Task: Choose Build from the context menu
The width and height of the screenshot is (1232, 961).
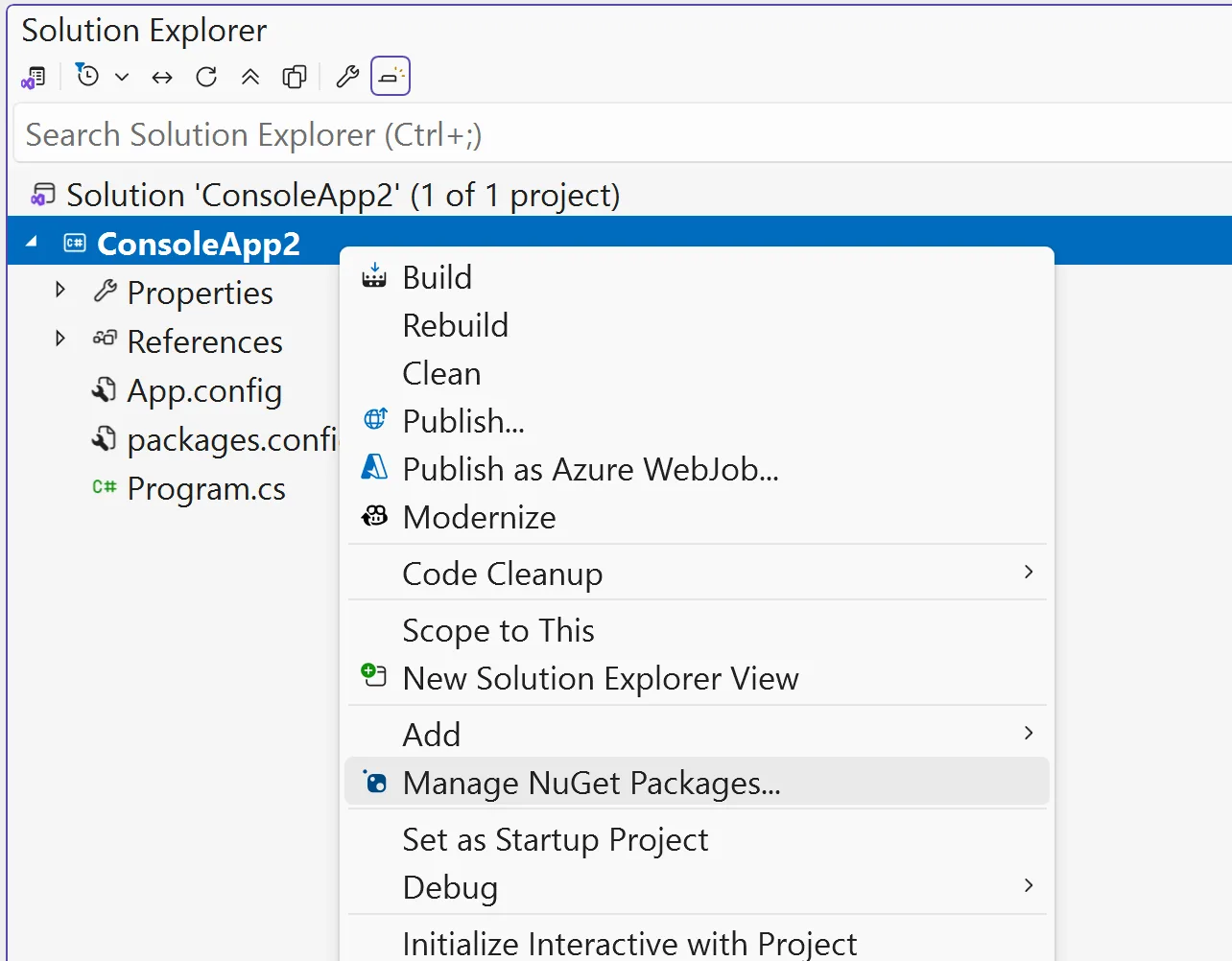Action: (437, 278)
